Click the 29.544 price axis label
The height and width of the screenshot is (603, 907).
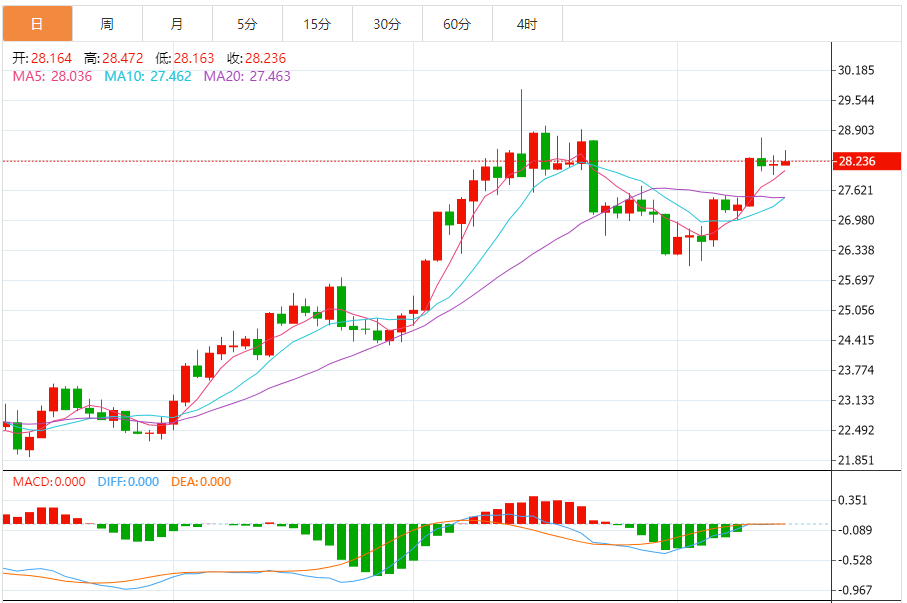tap(856, 101)
